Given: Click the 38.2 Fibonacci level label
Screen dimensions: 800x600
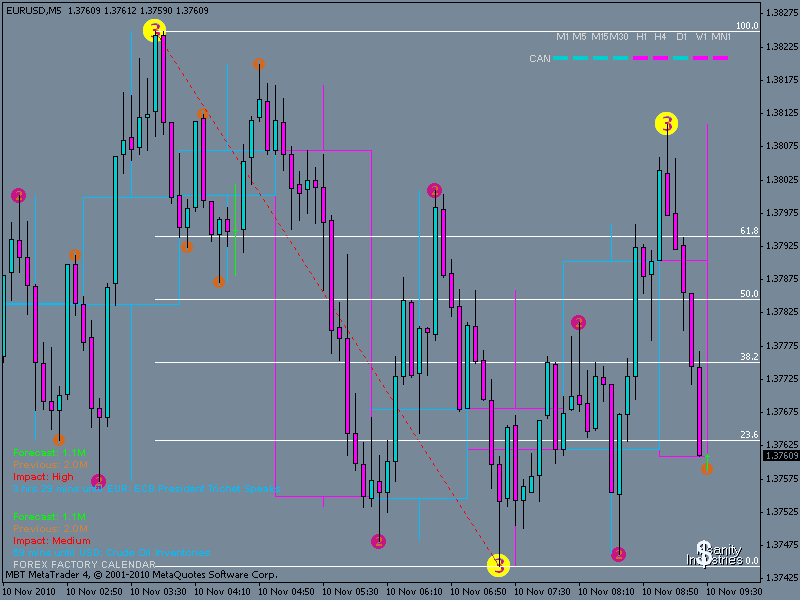Looking at the screenshot, I should click(749, 357).
